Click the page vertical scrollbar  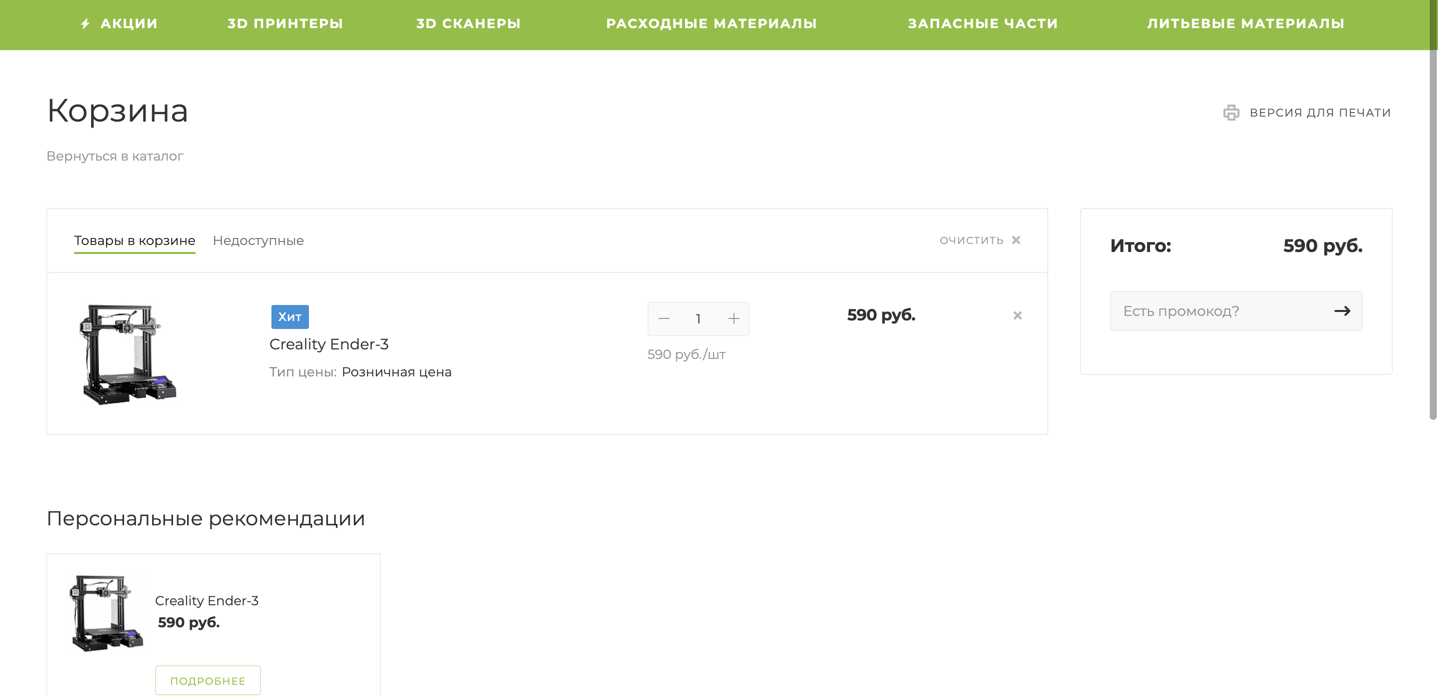coord(1433,210)
